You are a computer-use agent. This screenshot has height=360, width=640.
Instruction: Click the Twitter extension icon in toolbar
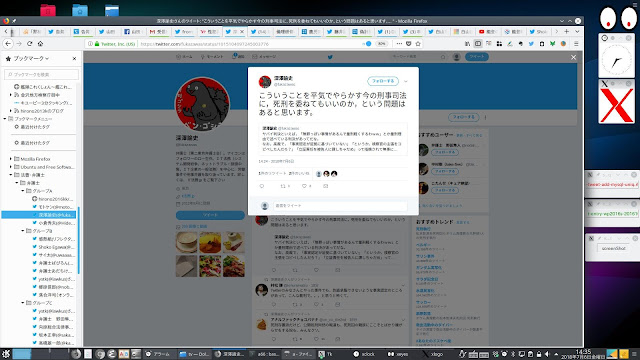pos(531,44)
